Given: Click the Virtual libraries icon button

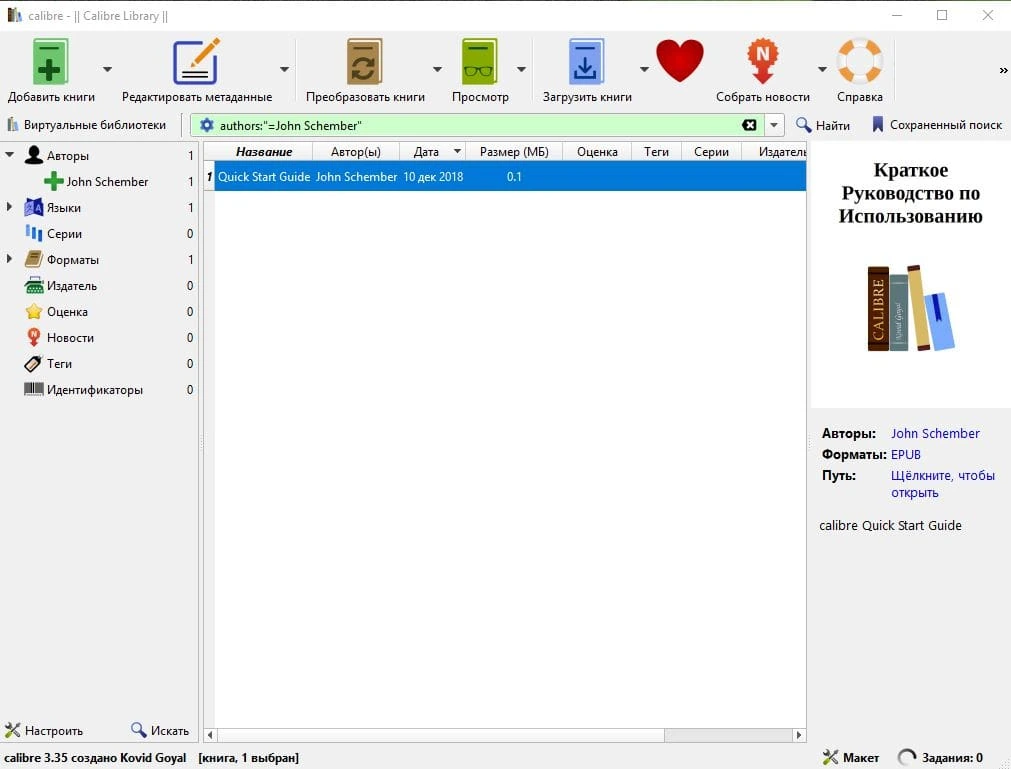Looking at the screenshot, I should [x=86, y=125].
